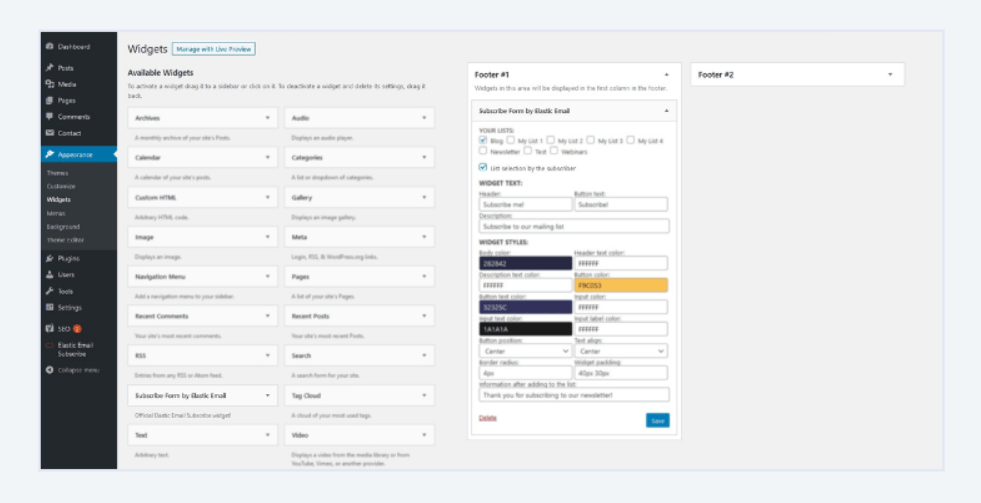Viewport: 981px width, 503px height.
Task: Click the Pages icon in sidebar
Action: [x=50, y=101]
